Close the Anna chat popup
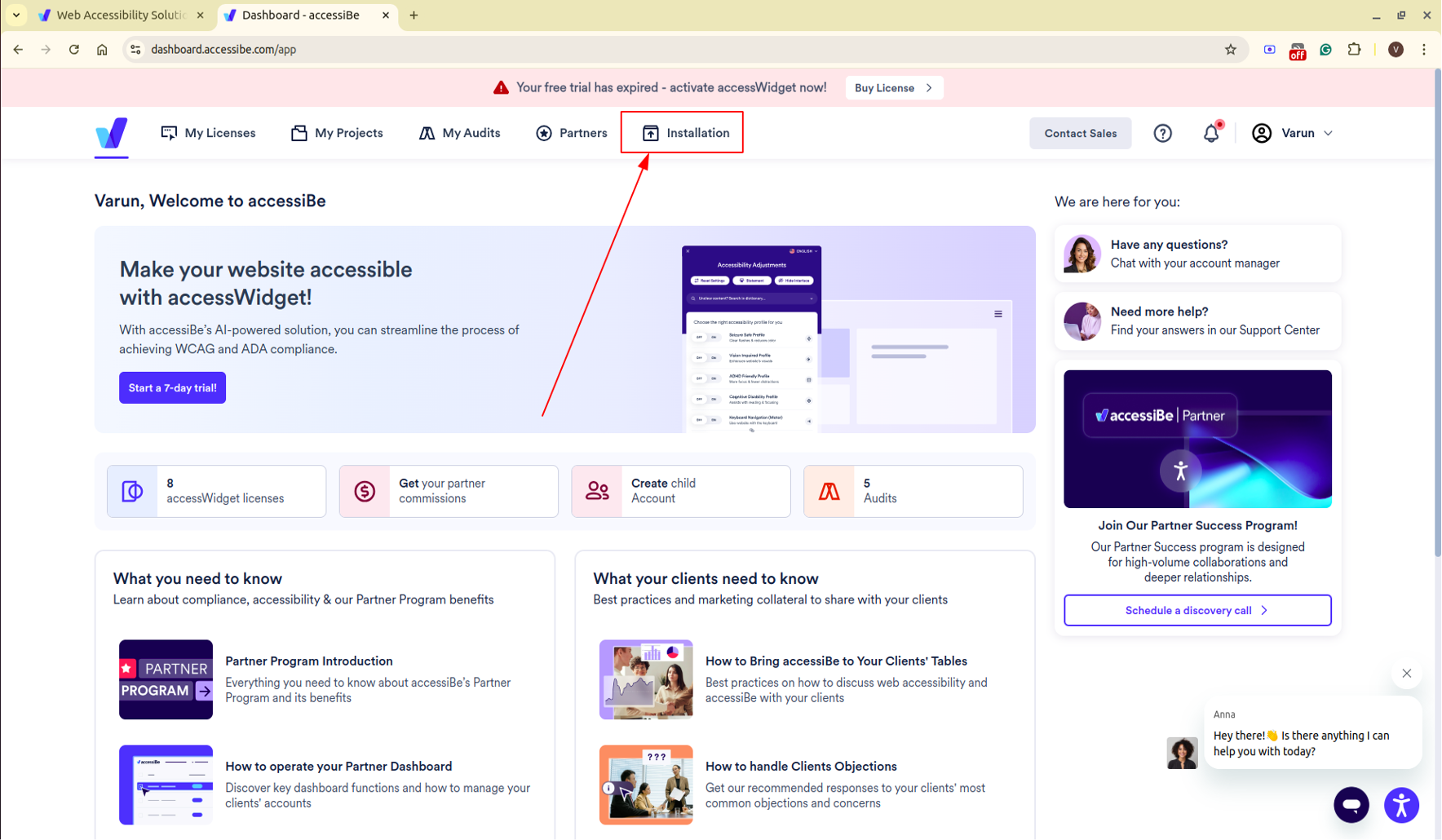This screenshot has height=840, width=1442. coord(1406,674)
